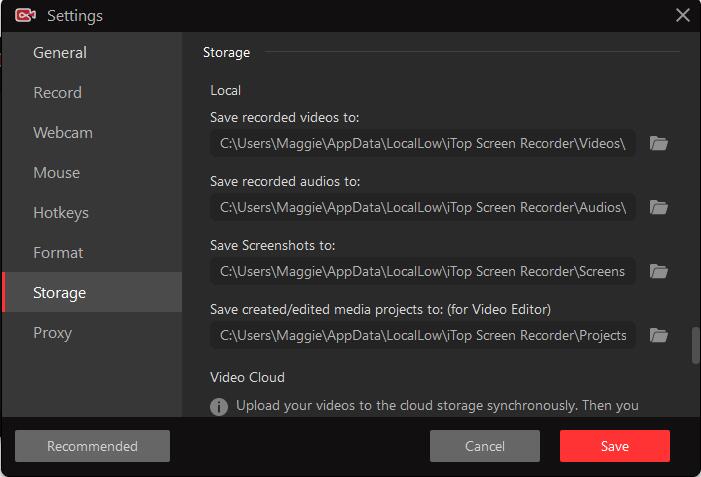701x477 pixels.
Task: Select the Hotkeys section
Action: coord(61,213)
